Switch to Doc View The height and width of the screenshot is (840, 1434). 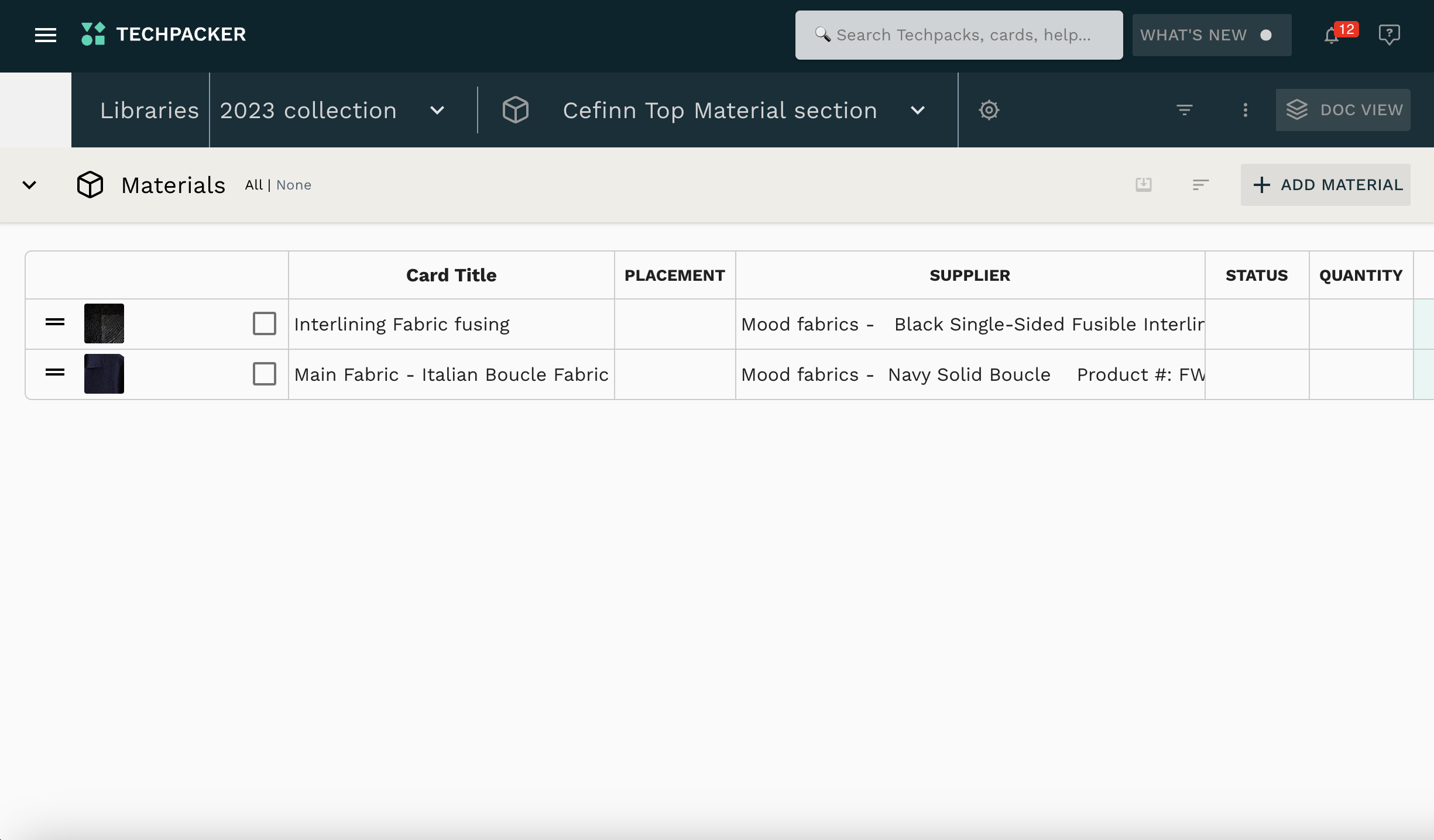click(x=1343, y=110)
